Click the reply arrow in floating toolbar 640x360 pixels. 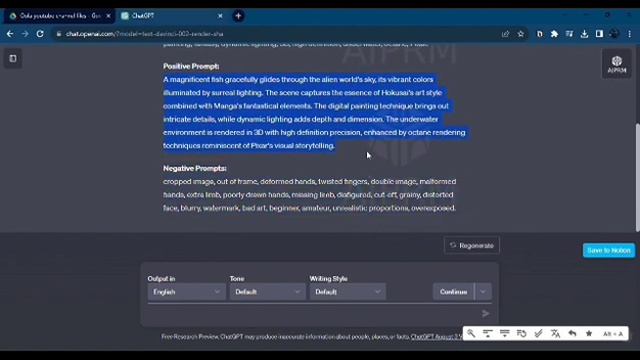572,333
